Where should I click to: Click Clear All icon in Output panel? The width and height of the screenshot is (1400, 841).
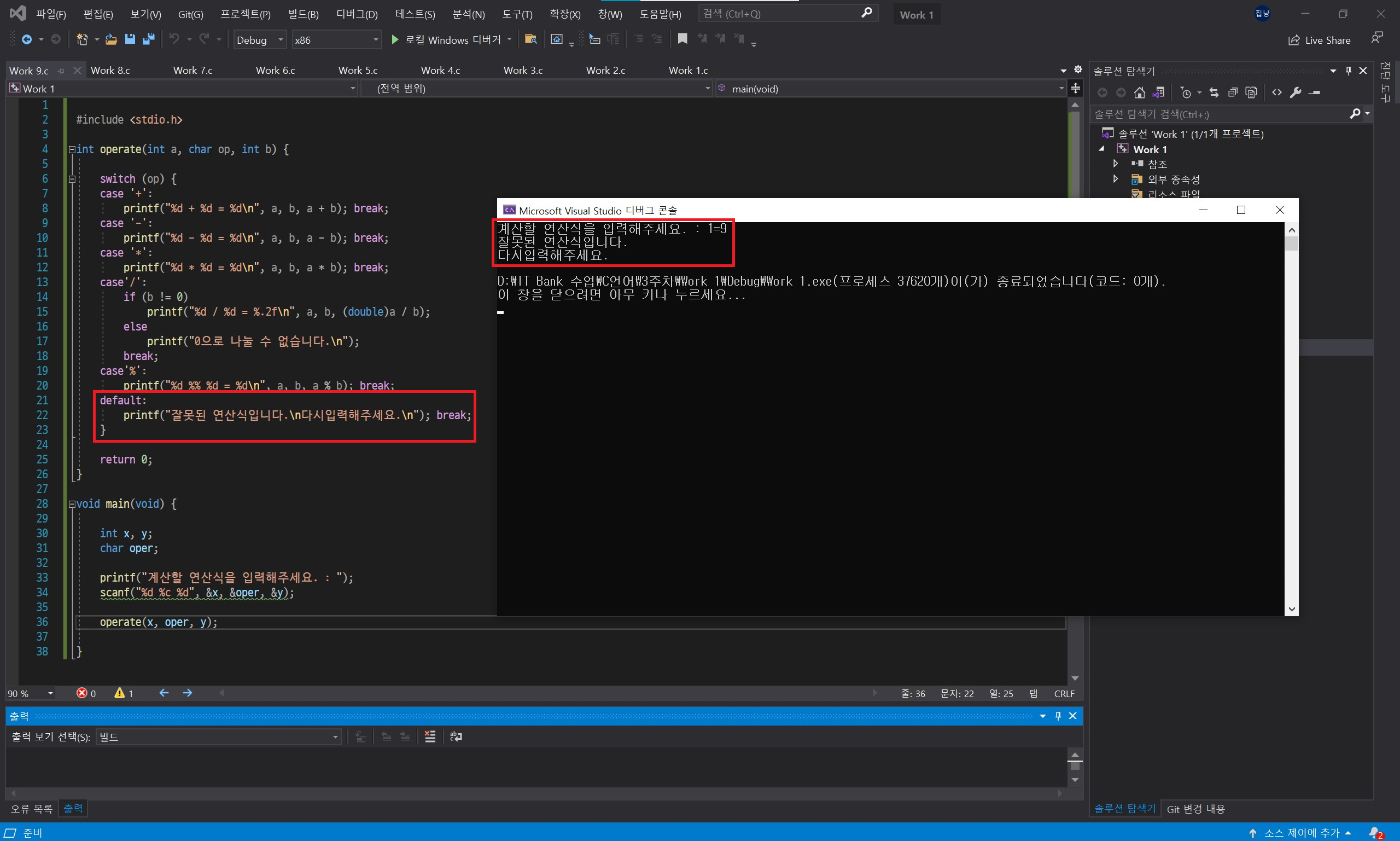(x=430, y=736)
